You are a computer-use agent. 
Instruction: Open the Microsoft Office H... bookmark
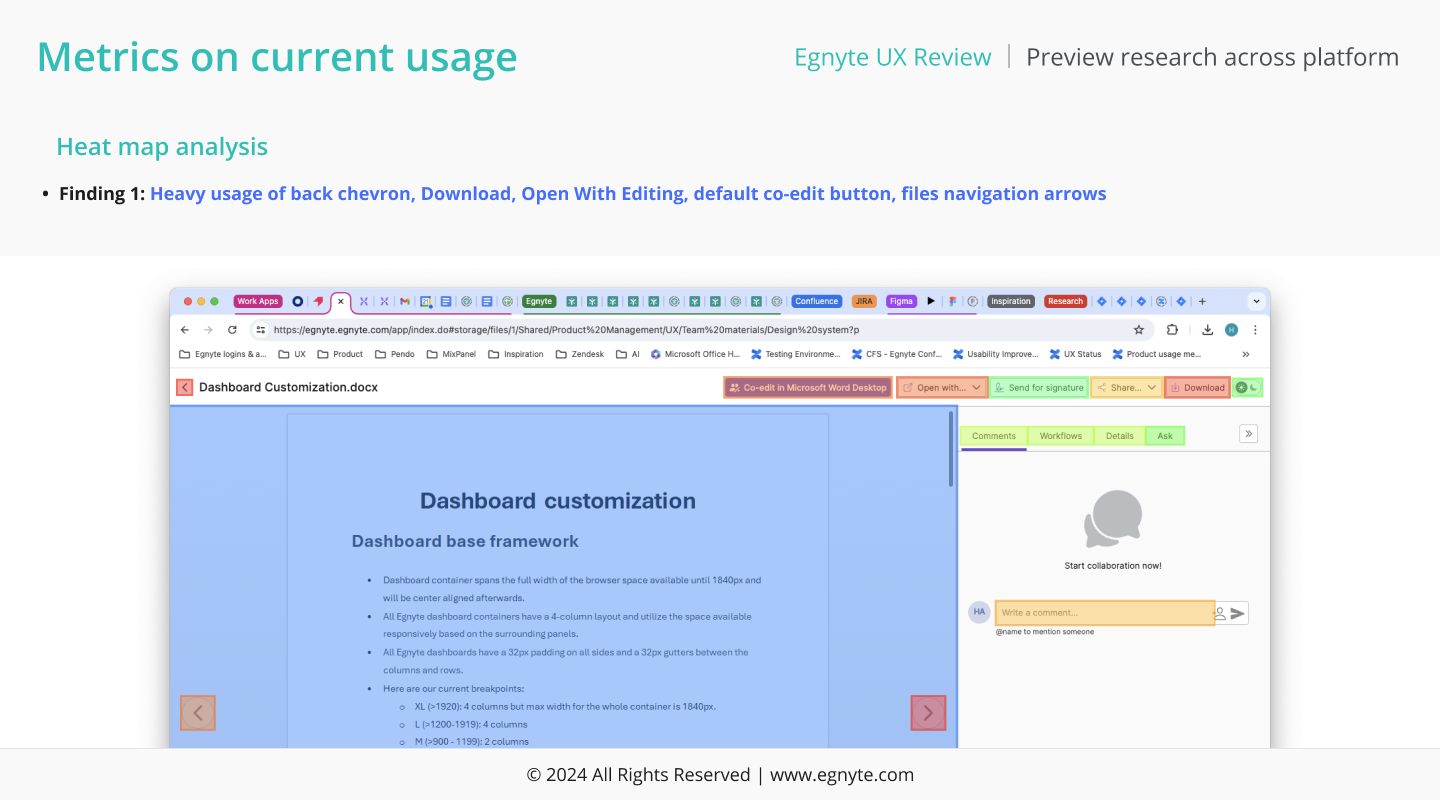click(696, 354)
